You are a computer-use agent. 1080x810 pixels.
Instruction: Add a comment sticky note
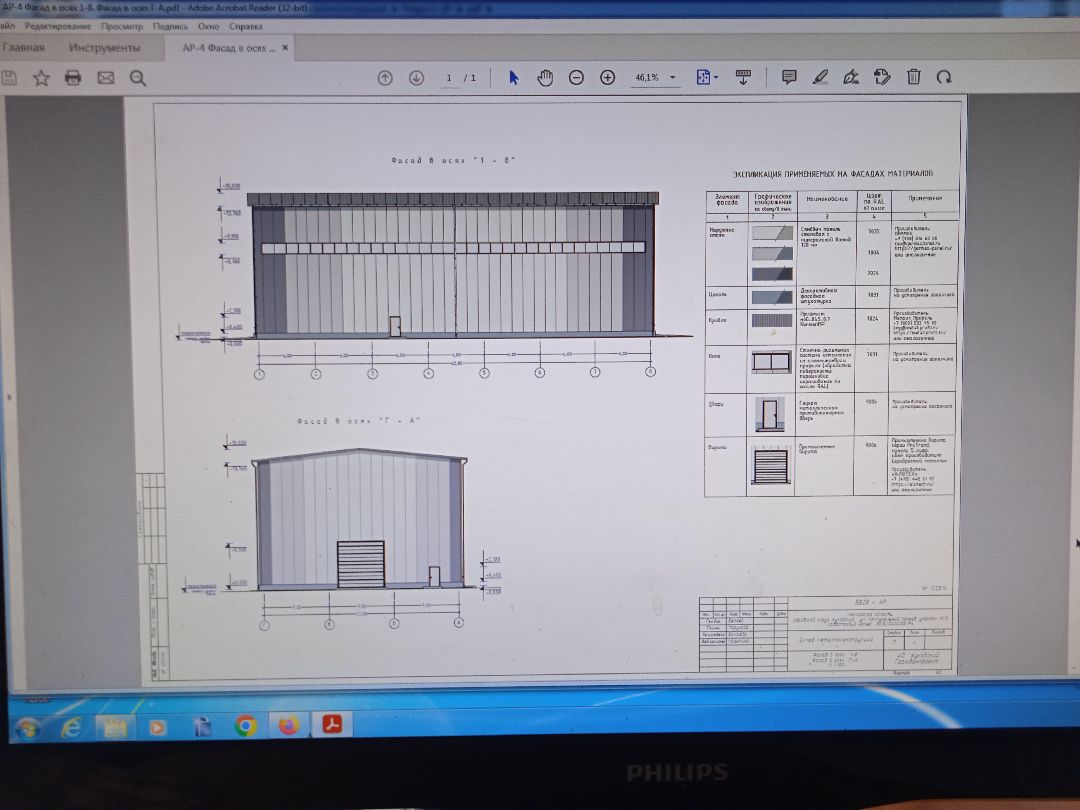coord(789,78)
